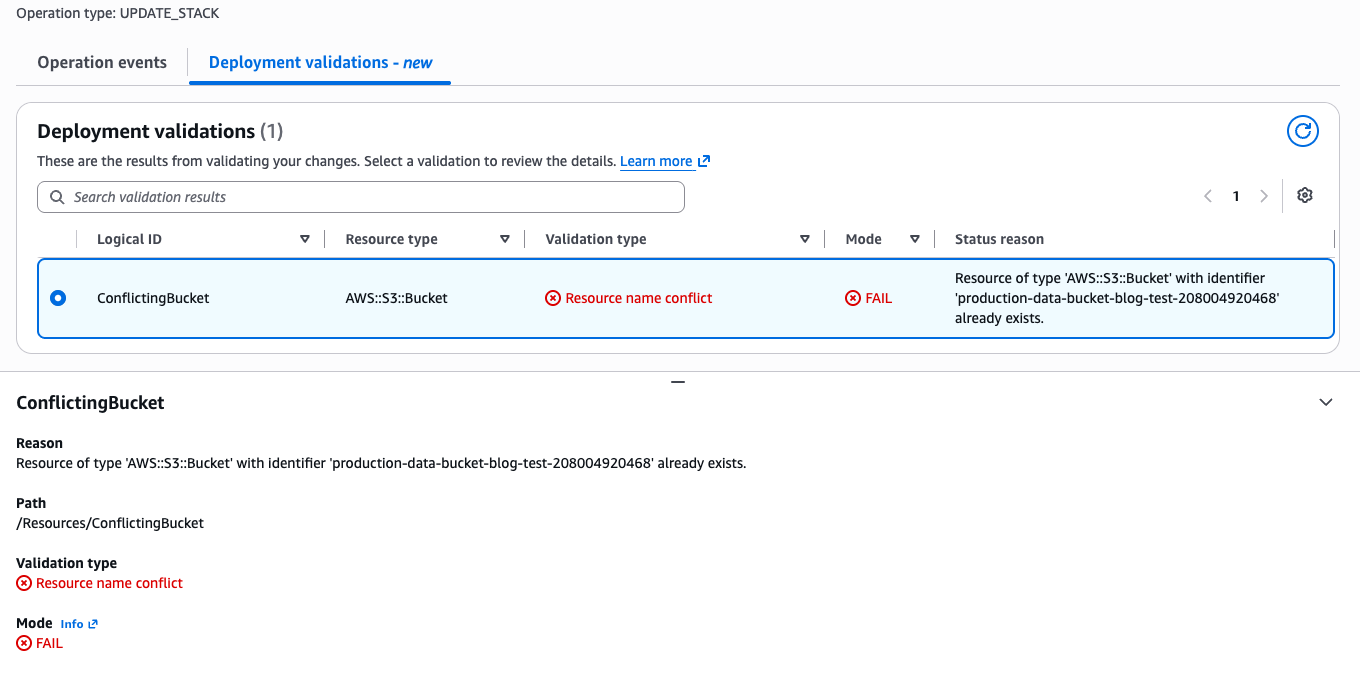Switch to Operation events tab

coord(102,62)
